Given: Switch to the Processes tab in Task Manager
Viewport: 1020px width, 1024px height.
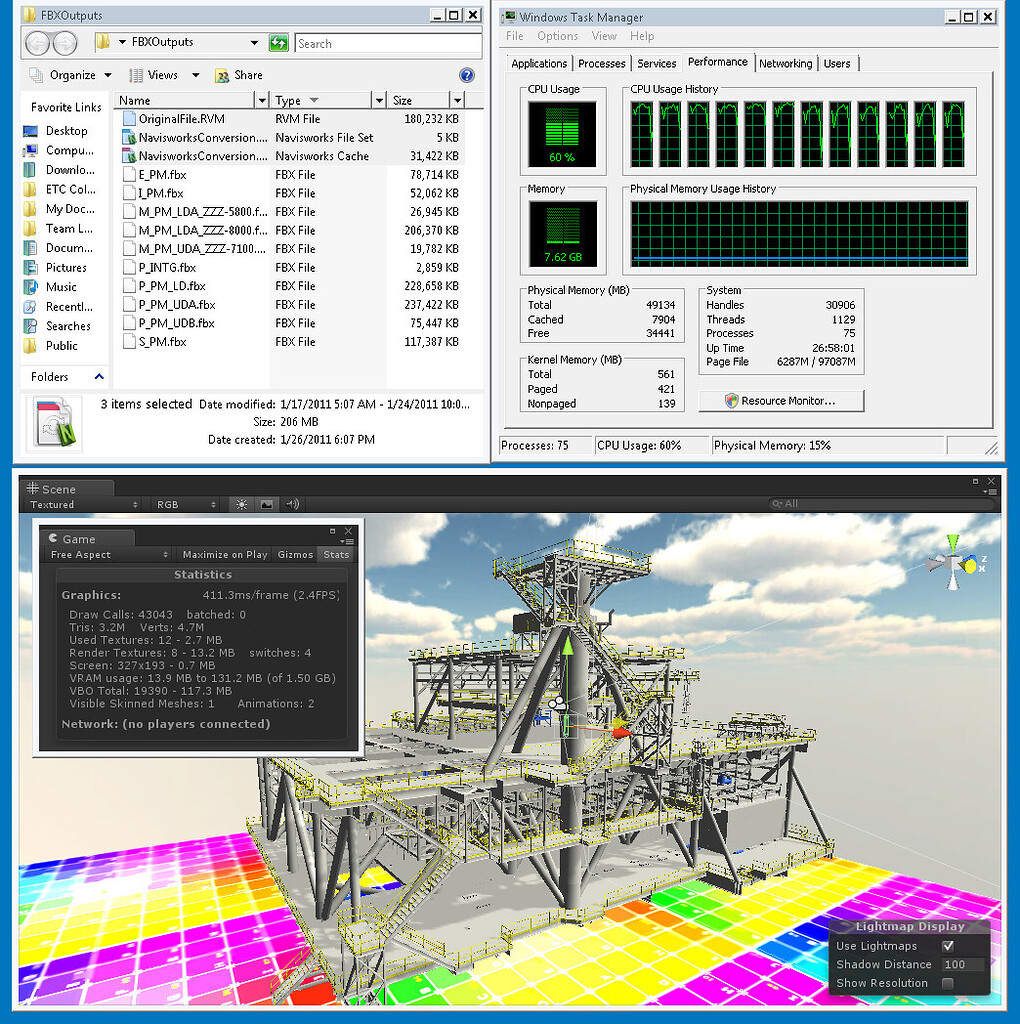Looking at the screenshot, I should point(601,63).
